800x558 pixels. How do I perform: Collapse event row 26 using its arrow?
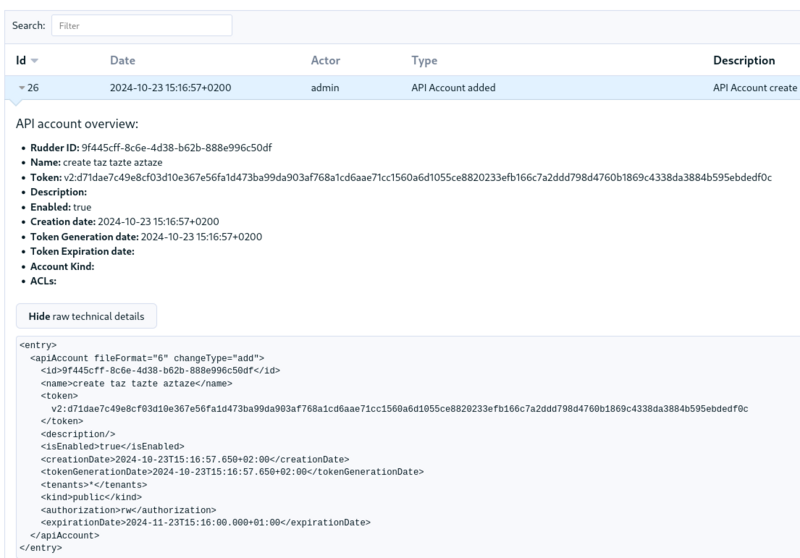pos(22,88)
